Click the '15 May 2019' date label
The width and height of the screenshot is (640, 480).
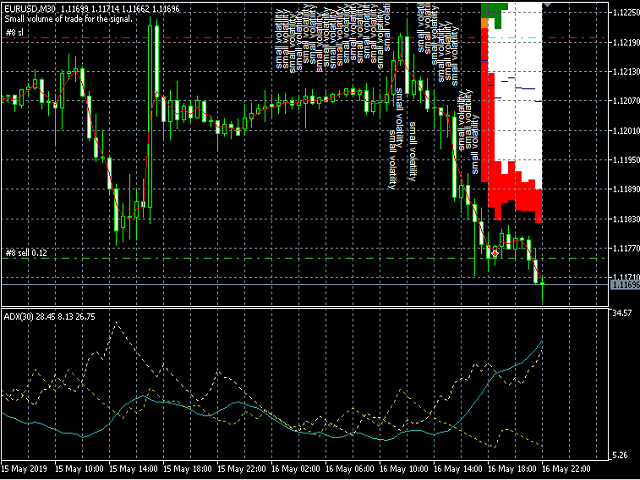point(25,469)
